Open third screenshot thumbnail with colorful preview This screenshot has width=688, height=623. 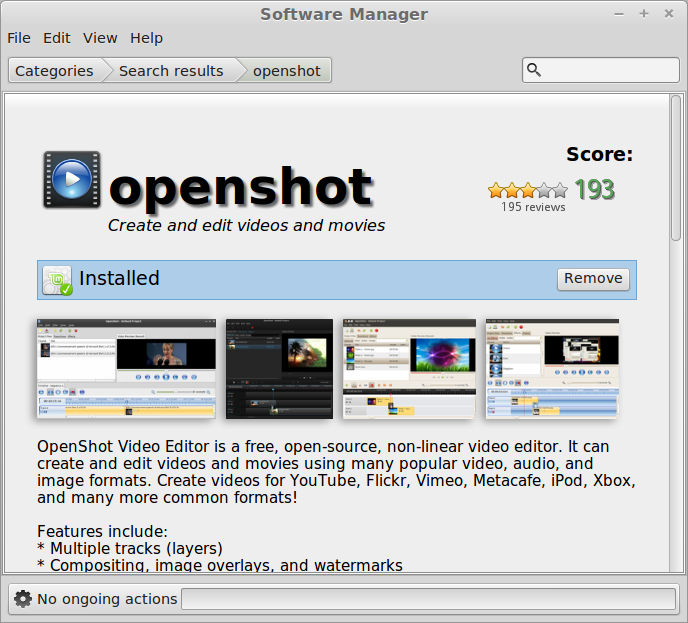(x=408, y=368)
